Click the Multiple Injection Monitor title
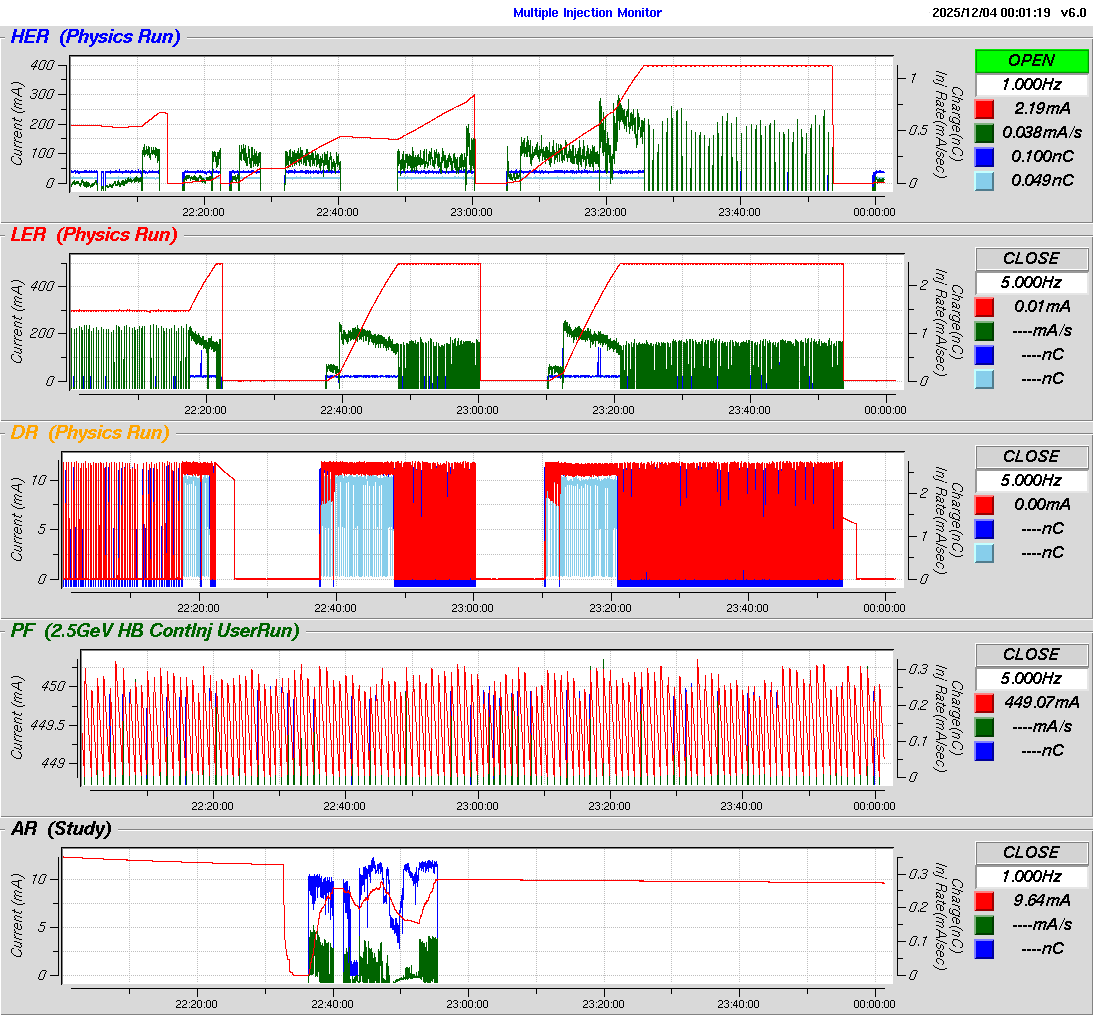Screen dimensions: 1093x1015 pos(587,13)
